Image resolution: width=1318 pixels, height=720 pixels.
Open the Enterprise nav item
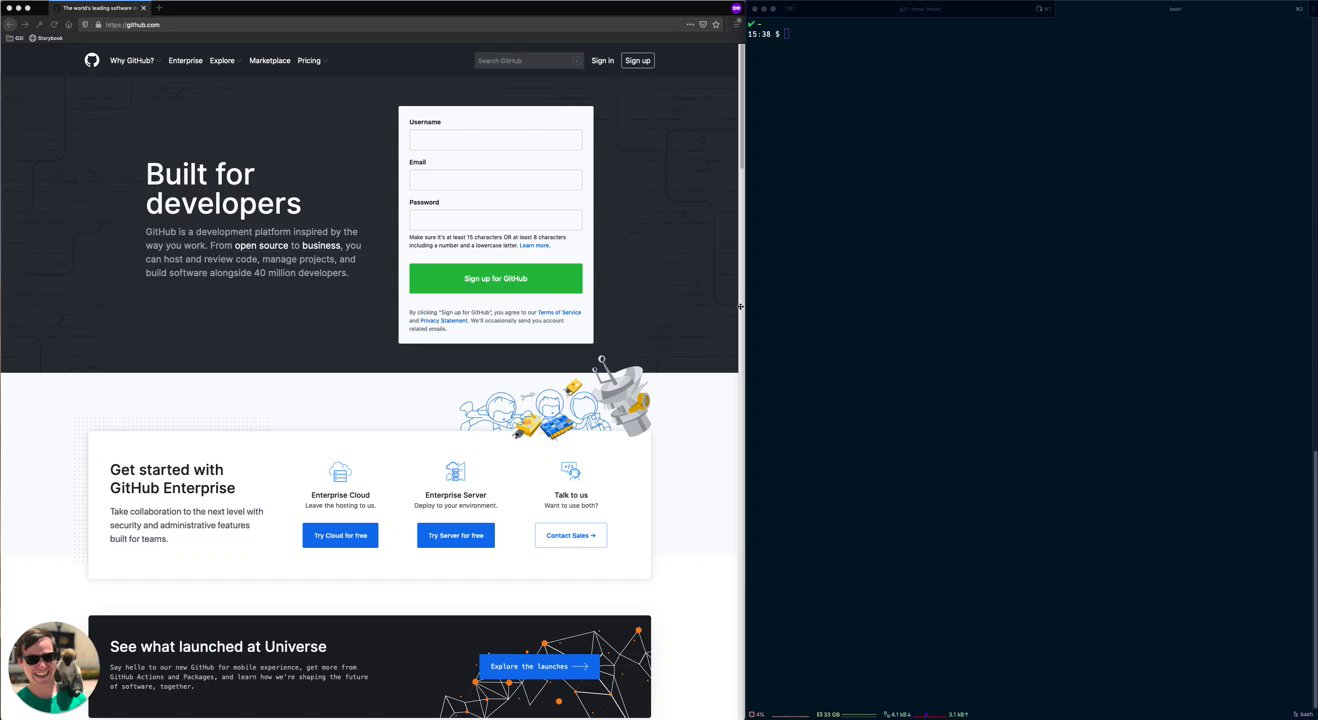[185, 60]
